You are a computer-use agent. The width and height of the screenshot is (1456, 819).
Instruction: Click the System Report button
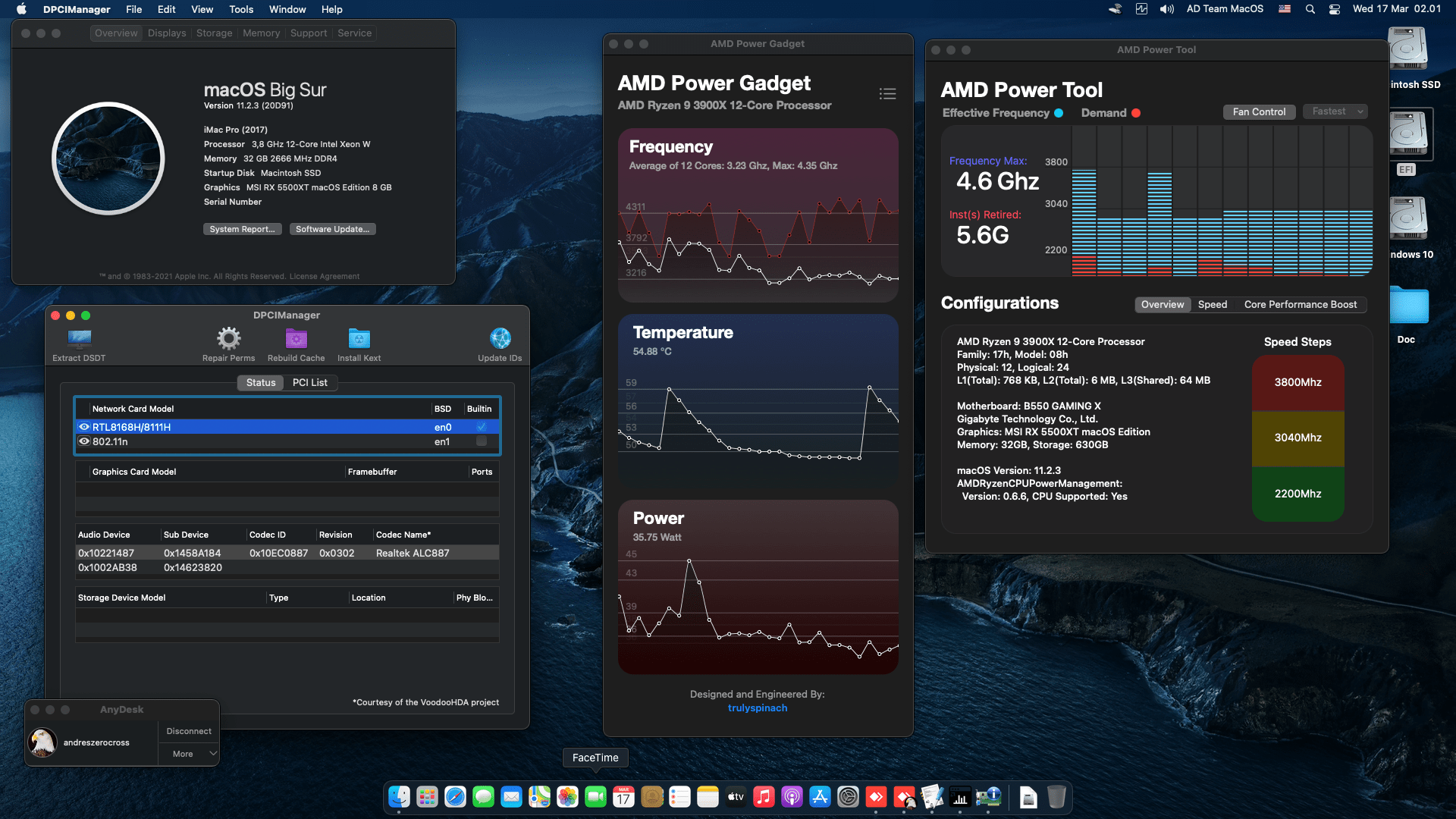[x=243, y=229]
